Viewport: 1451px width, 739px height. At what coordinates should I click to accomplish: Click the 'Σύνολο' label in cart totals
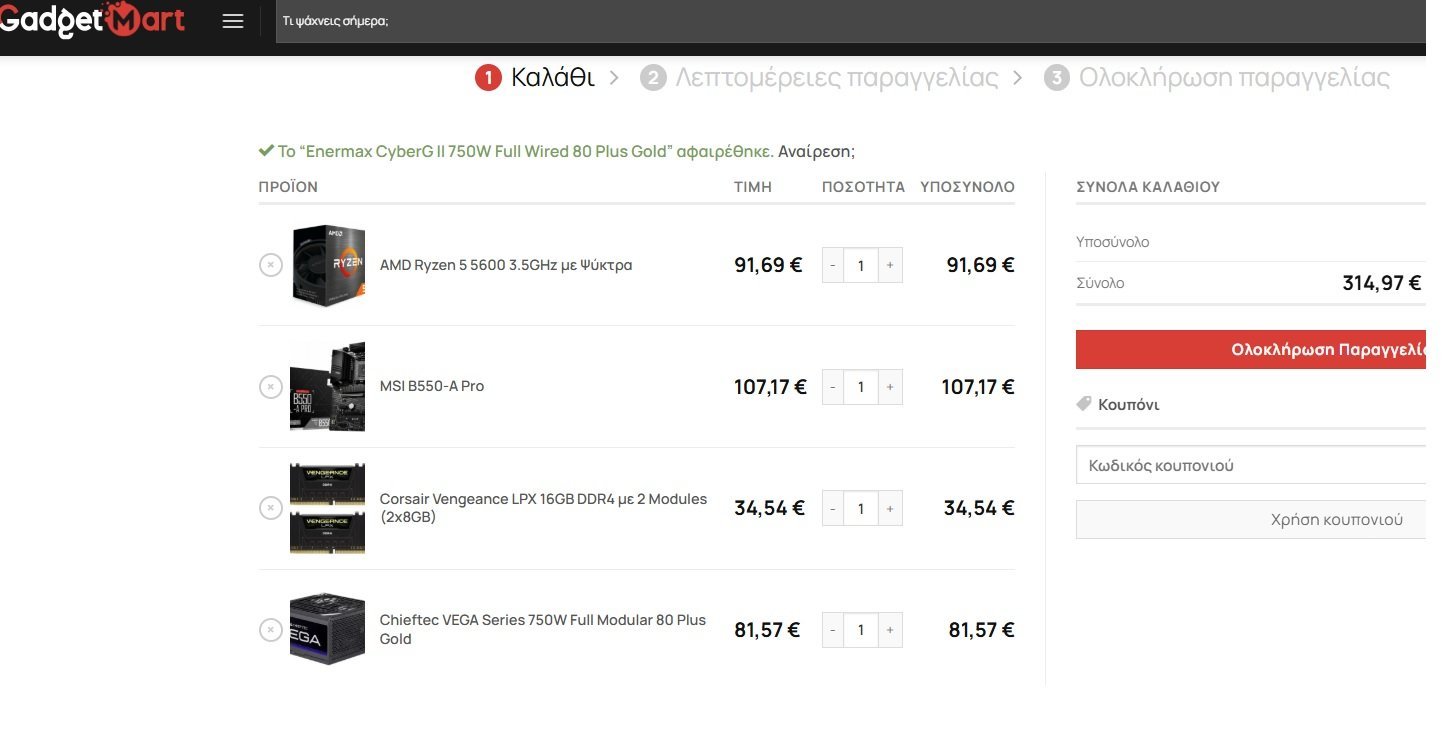coord(1100,283)
